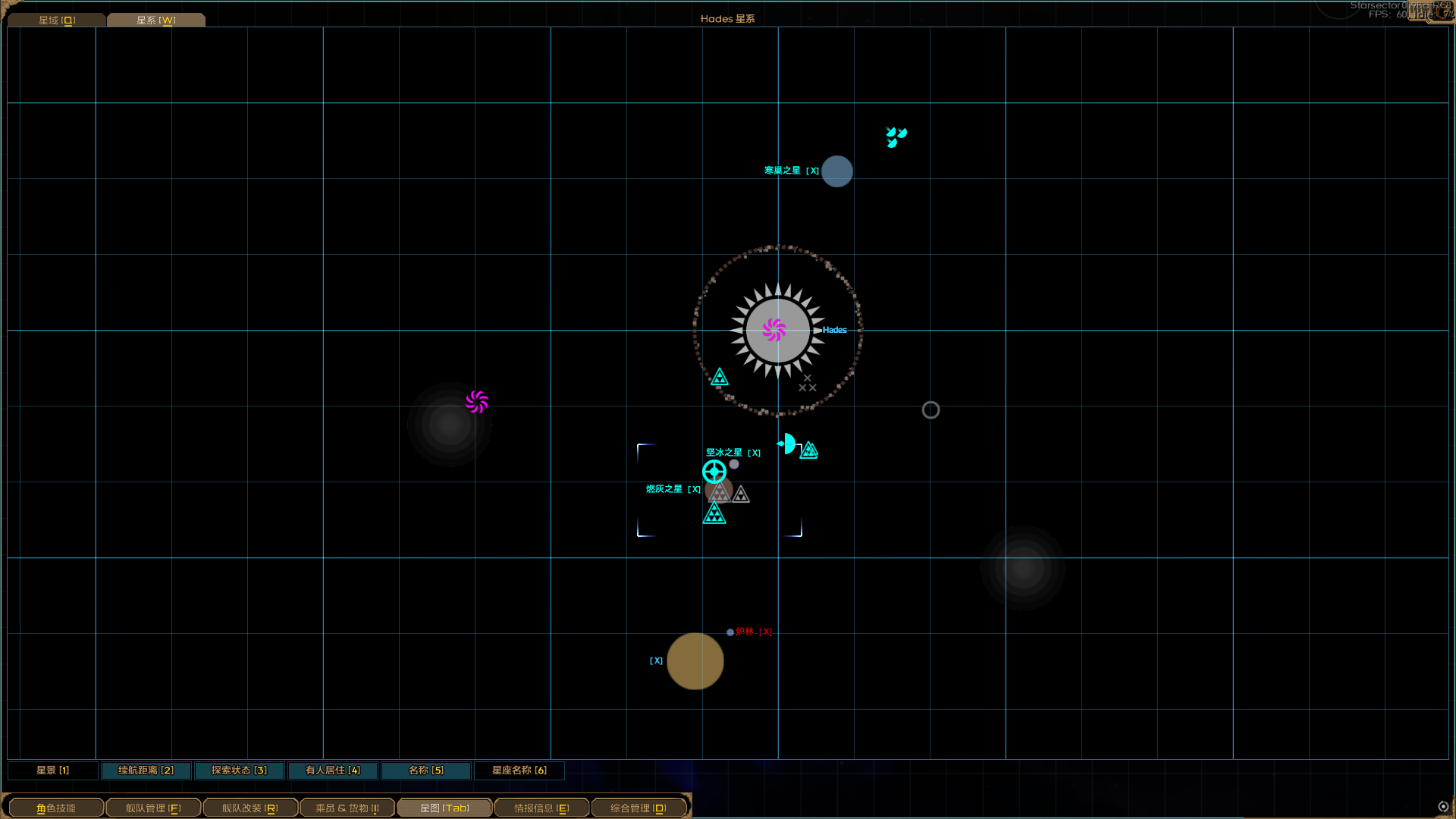
Task: Click the large tan gas giant planet
Action: click(695, 661)
